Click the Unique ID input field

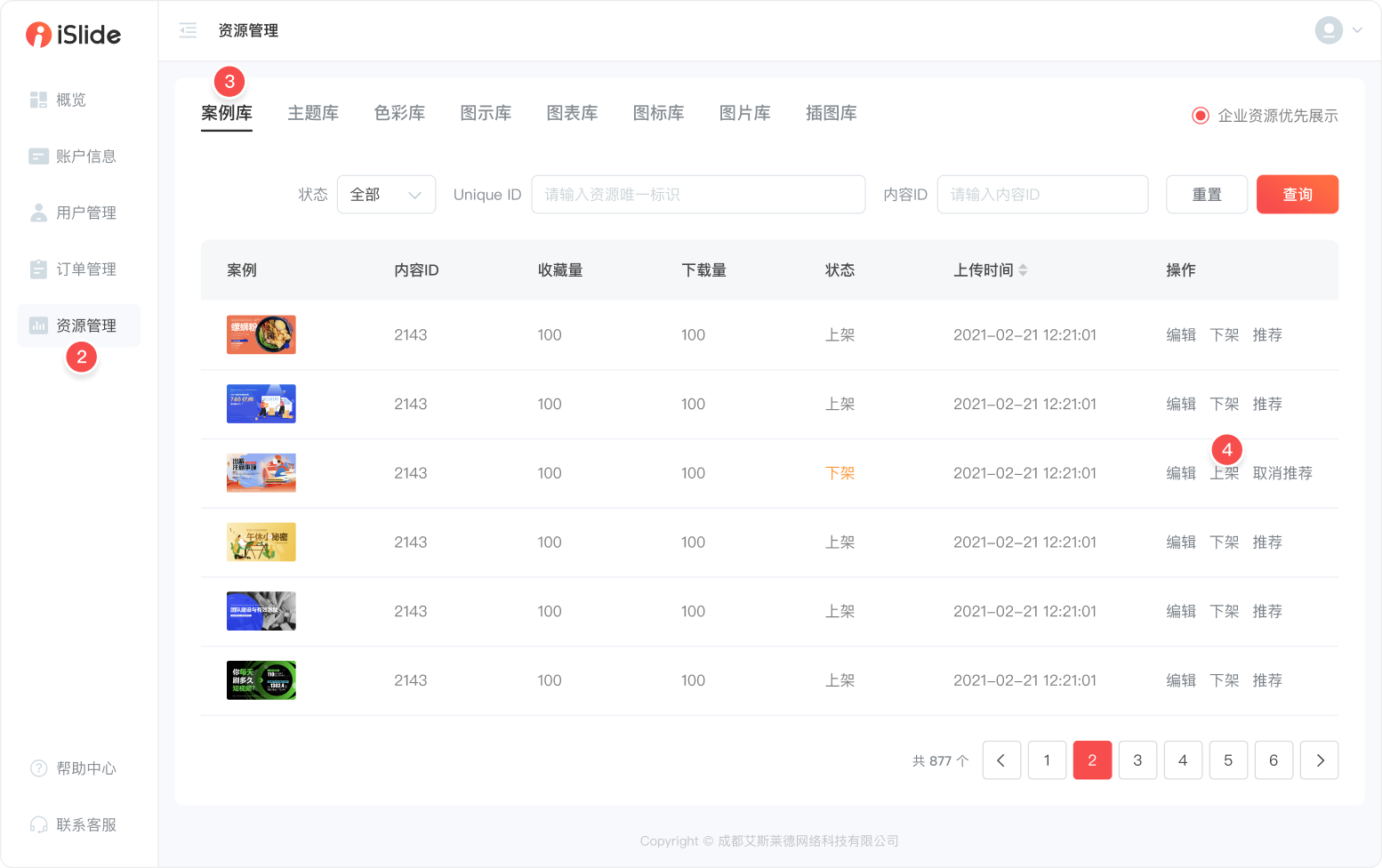pos(698,195)
